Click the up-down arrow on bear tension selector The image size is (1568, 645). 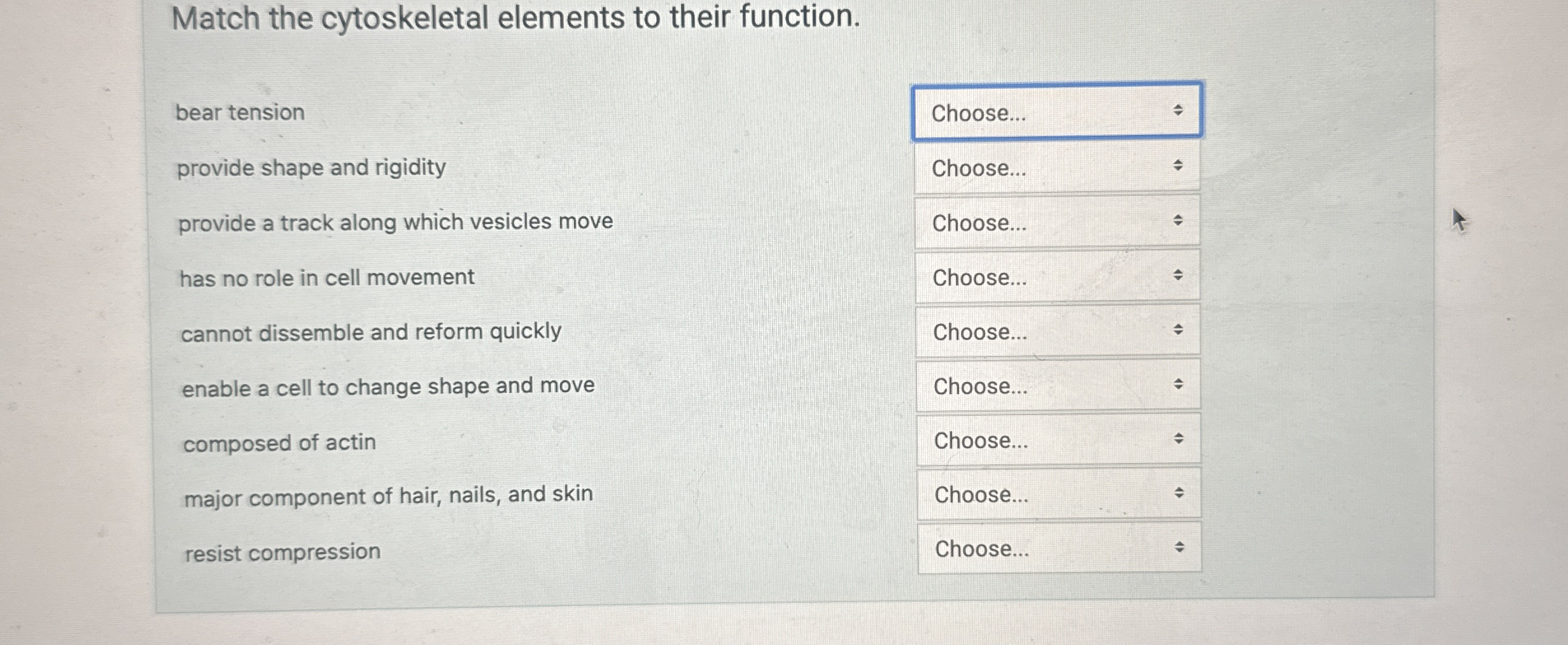[x=1177, y=110]
